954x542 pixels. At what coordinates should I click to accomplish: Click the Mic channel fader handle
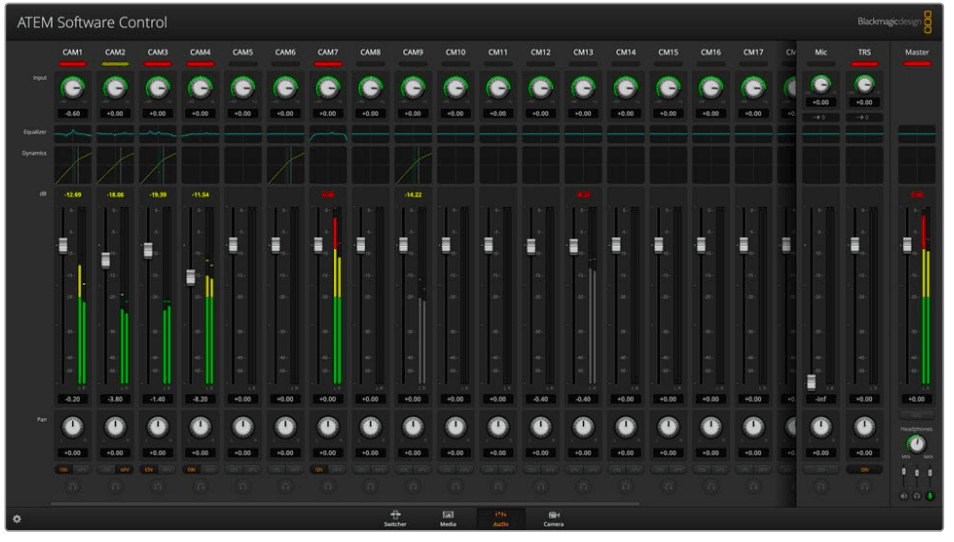[811, 382]
